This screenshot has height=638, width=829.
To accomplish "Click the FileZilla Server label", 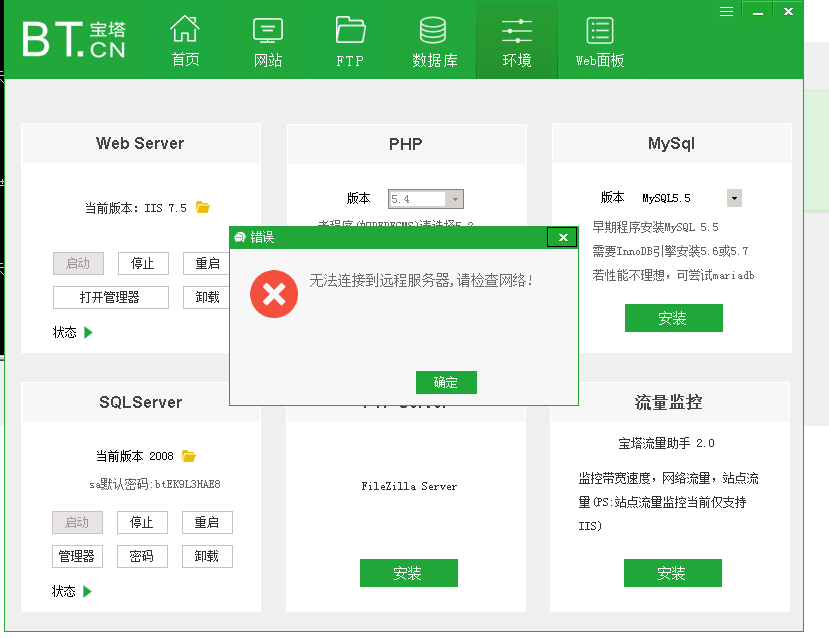I will click(x=409, y=486).
